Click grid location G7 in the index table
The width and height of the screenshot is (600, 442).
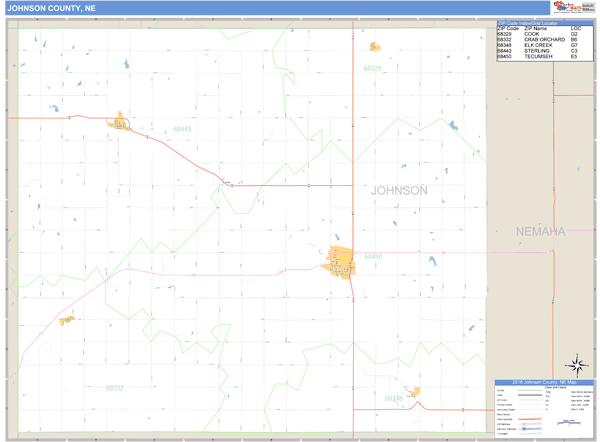point(574,45)
